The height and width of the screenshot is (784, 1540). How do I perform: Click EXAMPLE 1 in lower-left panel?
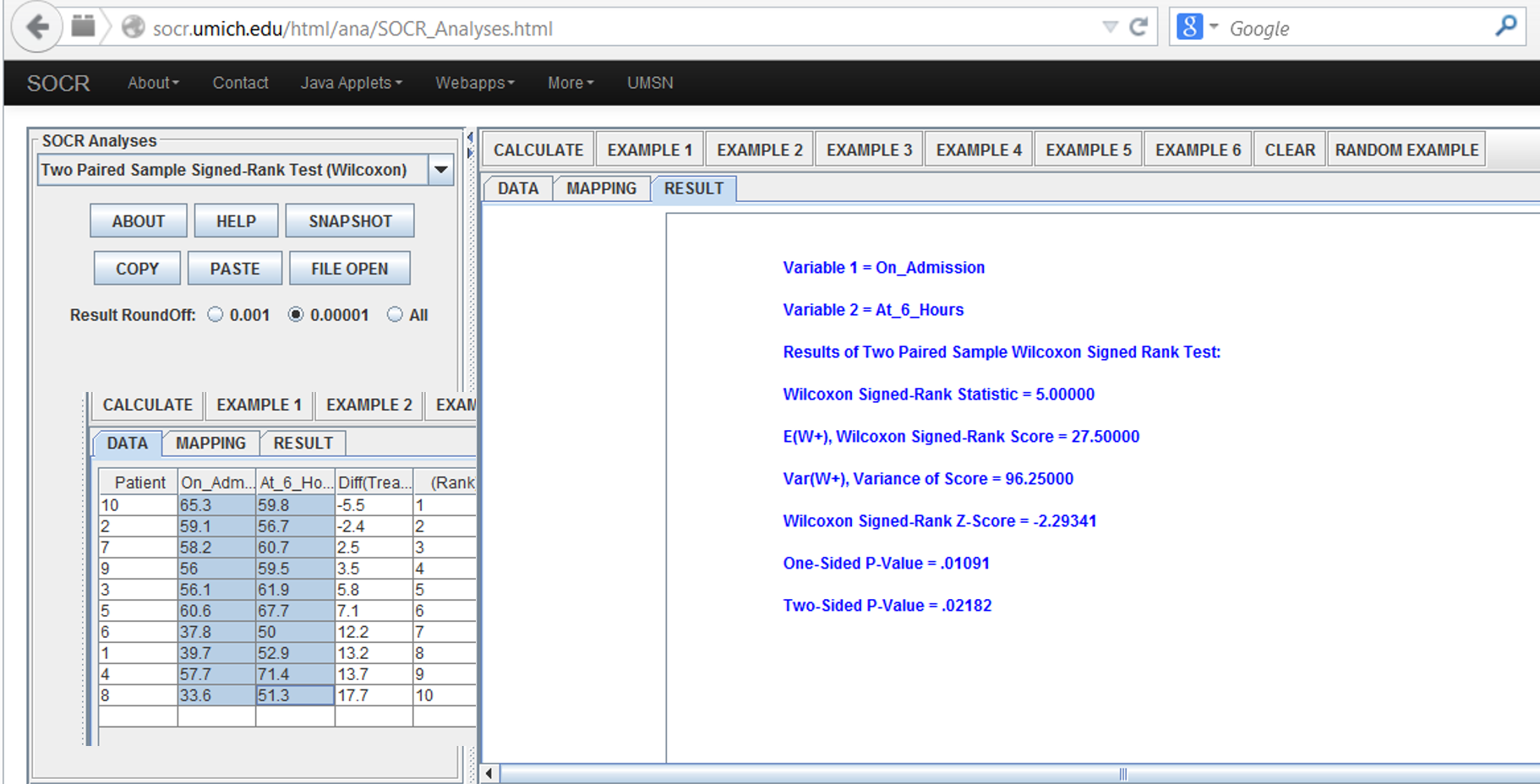coord(259,405)
